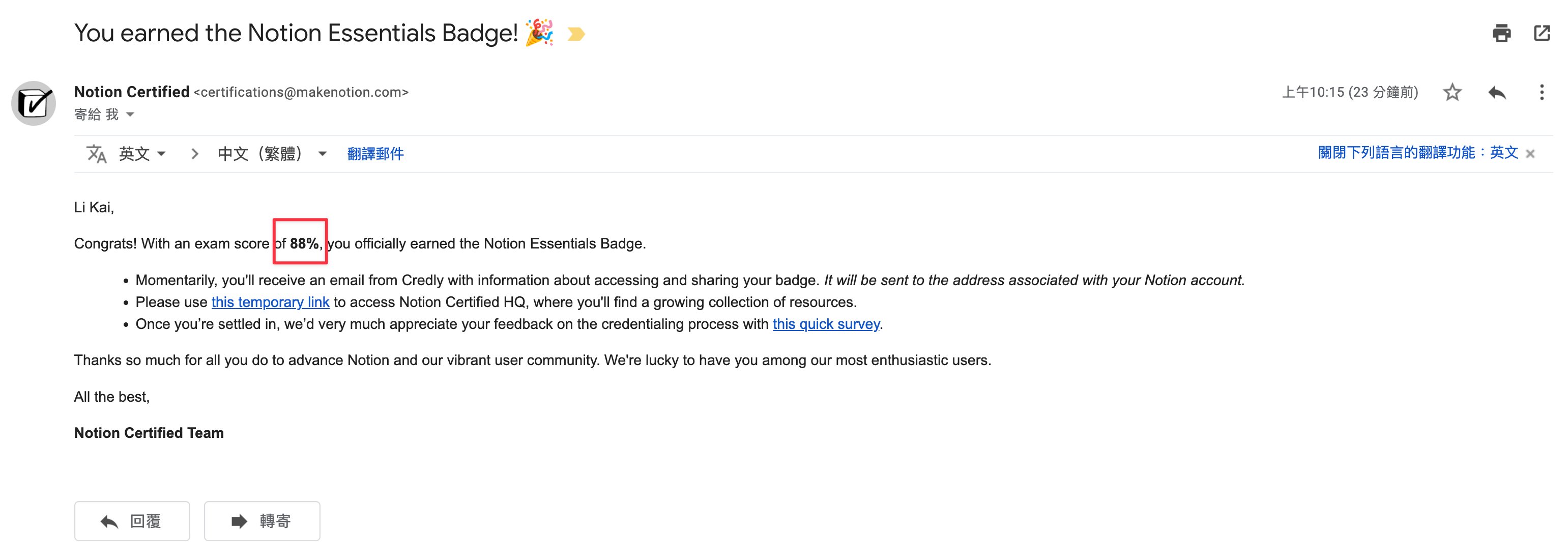This screenshot has height=554, width=1568.
Task: Click the 轉寄 forward button
Action: point(262,521)
